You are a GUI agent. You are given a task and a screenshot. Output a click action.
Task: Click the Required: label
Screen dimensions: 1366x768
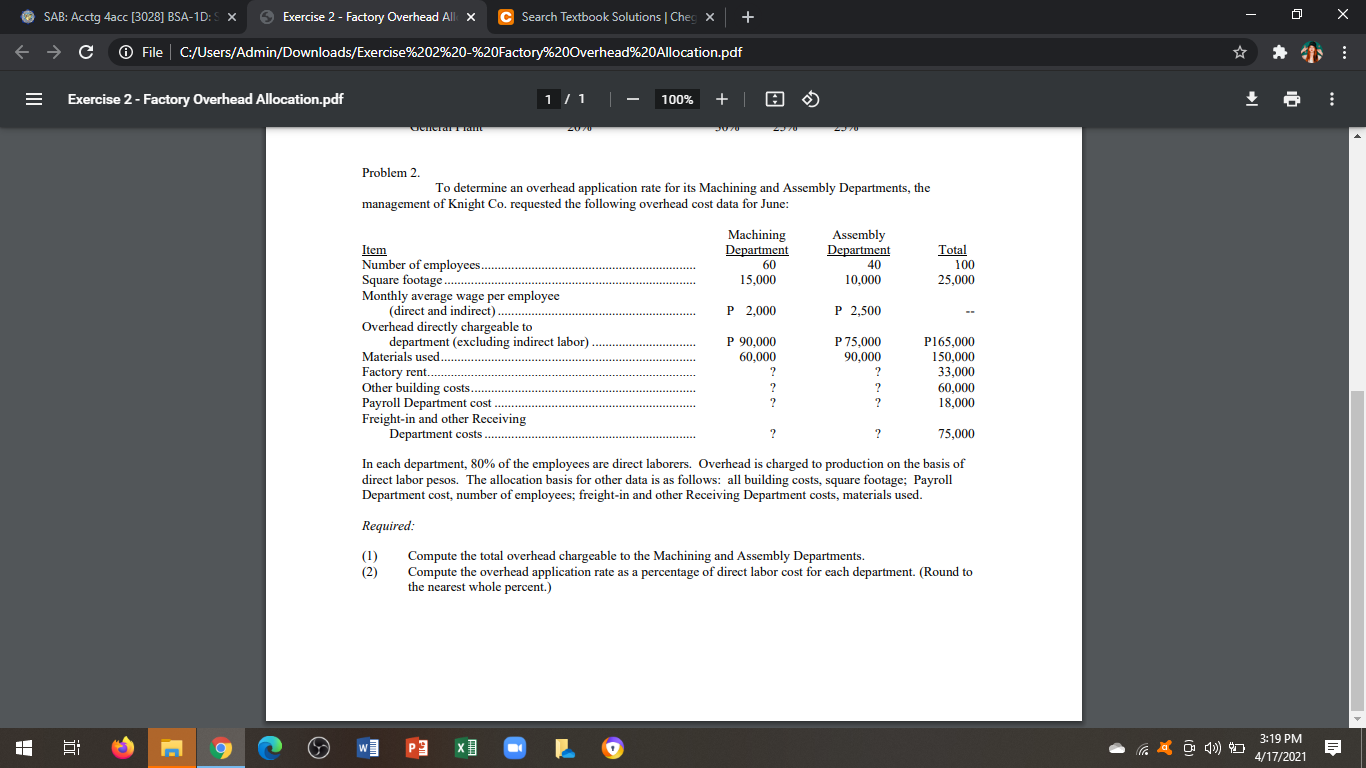[x=388, y=525]
